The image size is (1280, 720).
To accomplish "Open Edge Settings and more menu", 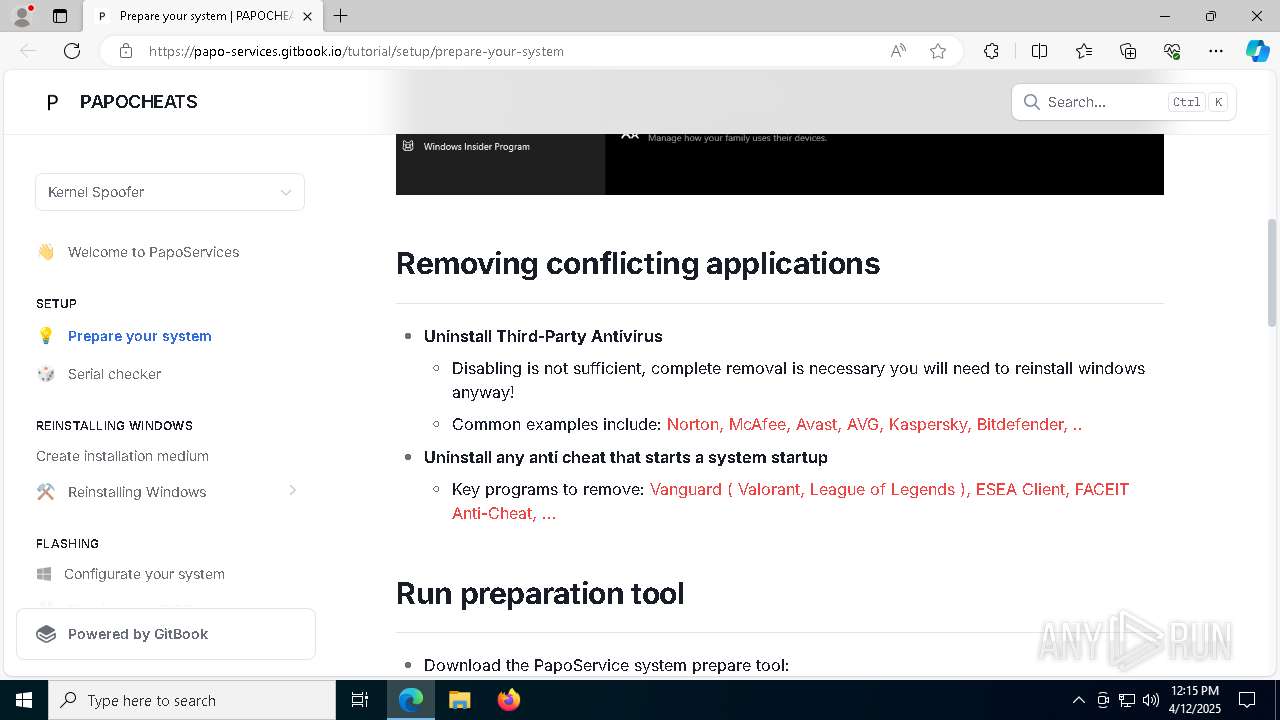I will (1216, 51).
